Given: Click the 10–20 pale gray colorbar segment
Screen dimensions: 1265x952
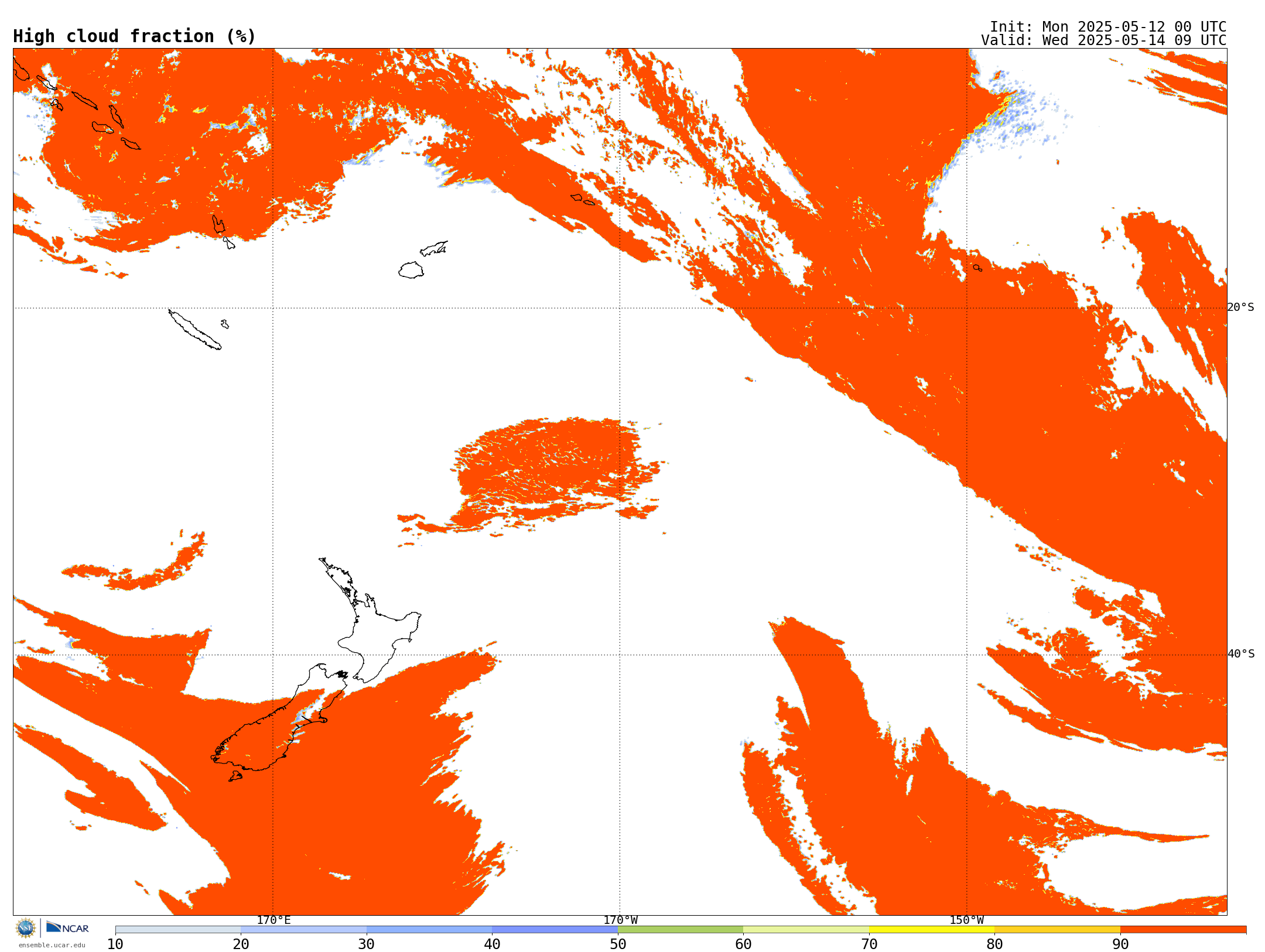Looking at the screenshot, I should tap(178, 930).
